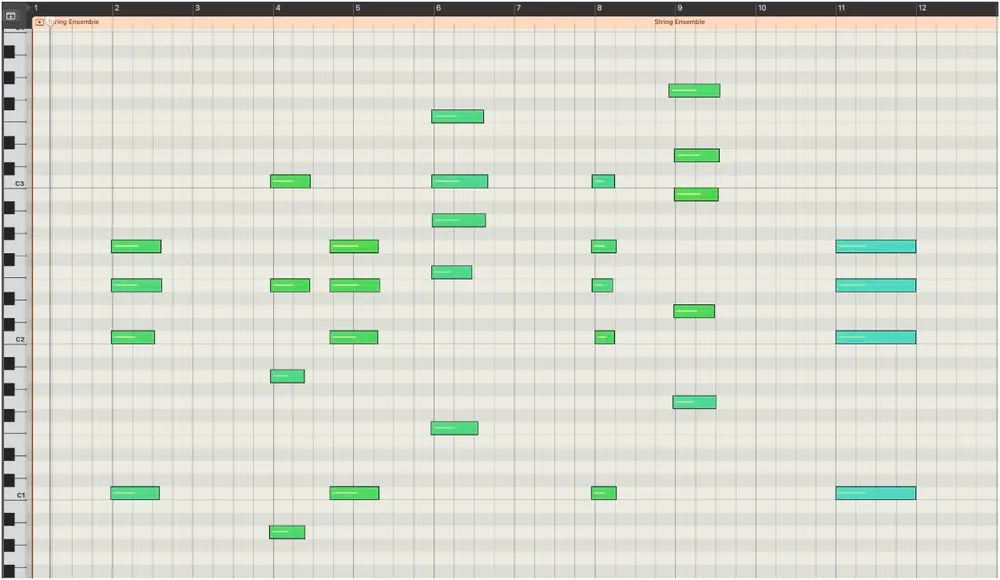Viewport: 1000px width, 580px height.
Task: Select bar 6 in the ruler
Action: click(x=438, y=8)
